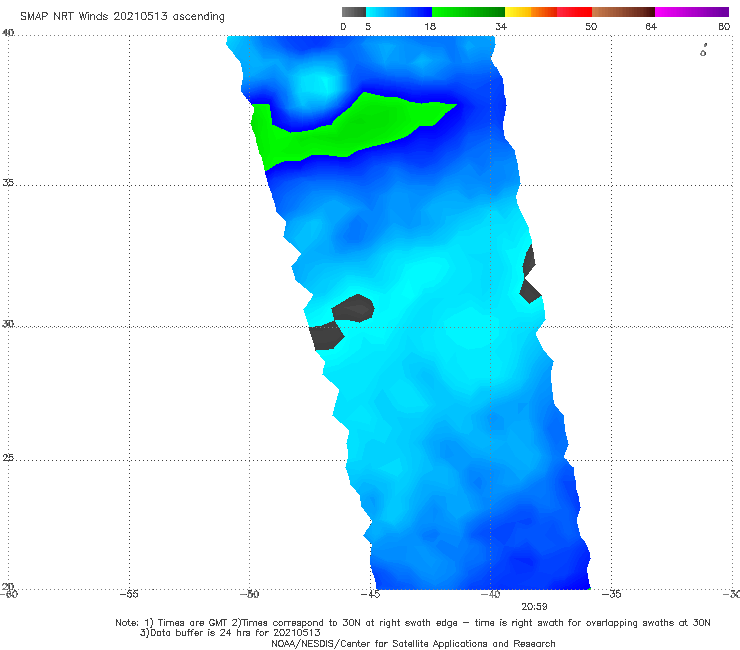Click the yellow-red 34-50 colorbar segment
This screenshot has height=650, width=740.
548,12
